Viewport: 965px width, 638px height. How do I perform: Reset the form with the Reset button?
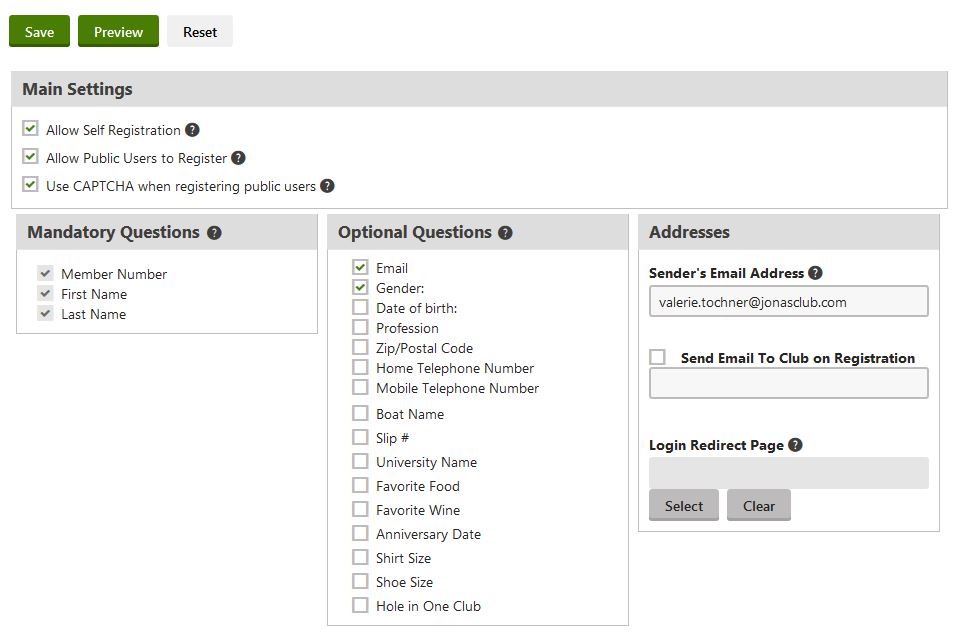click(200, 31)
